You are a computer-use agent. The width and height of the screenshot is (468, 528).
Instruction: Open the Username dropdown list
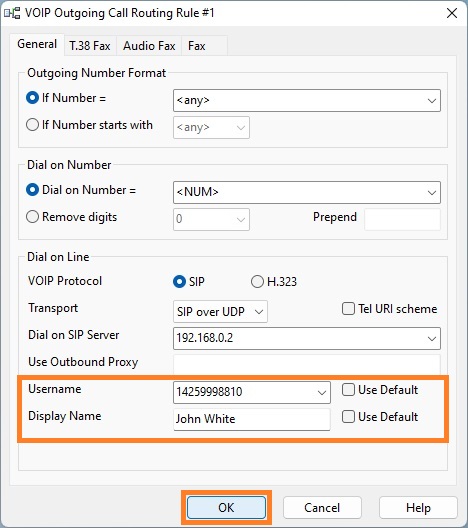[322, 393]
